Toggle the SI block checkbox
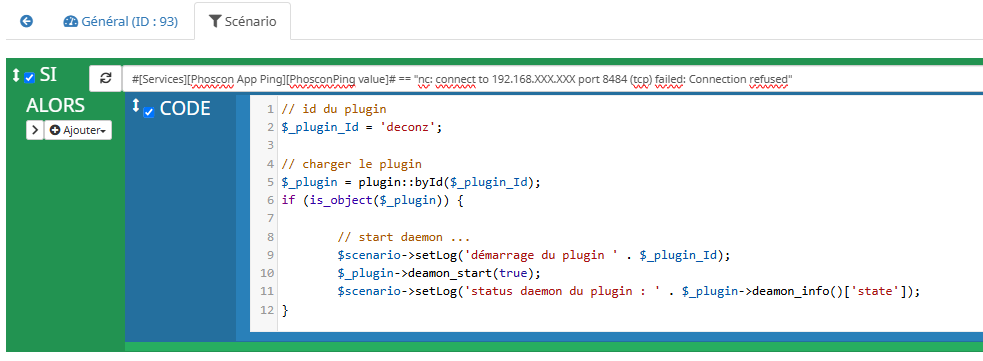The height and width of the screenshot is (361, 983). point(29,78)
